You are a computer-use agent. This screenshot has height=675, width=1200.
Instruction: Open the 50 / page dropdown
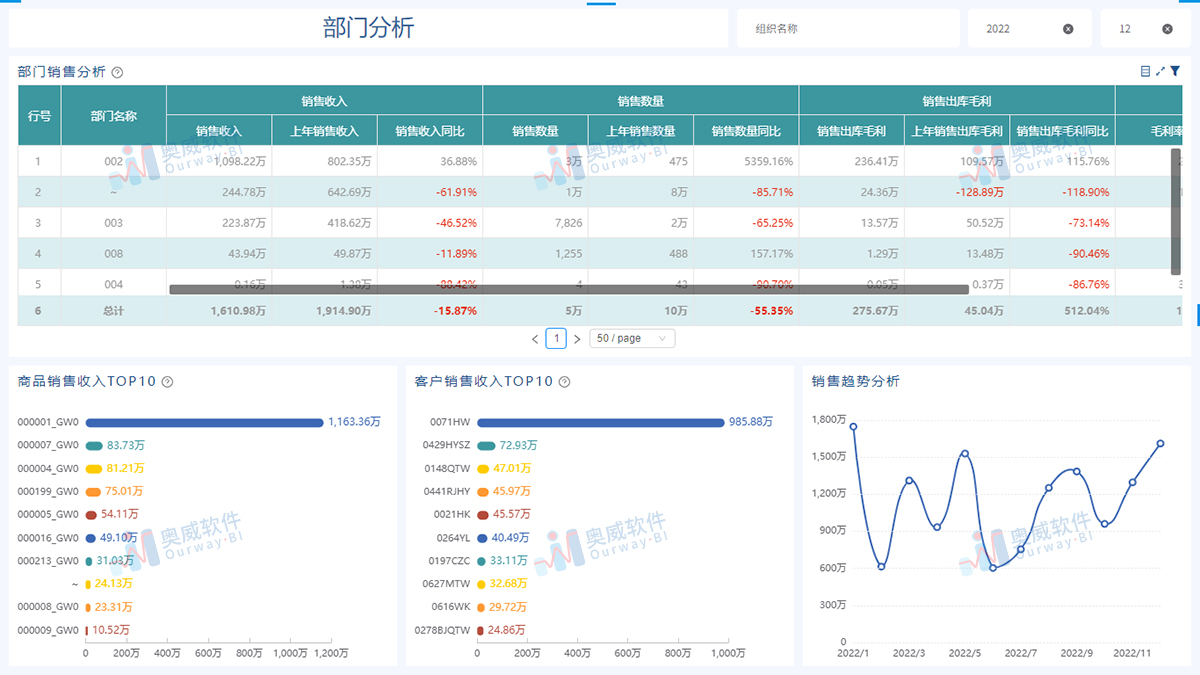click(x=632, y=338)
